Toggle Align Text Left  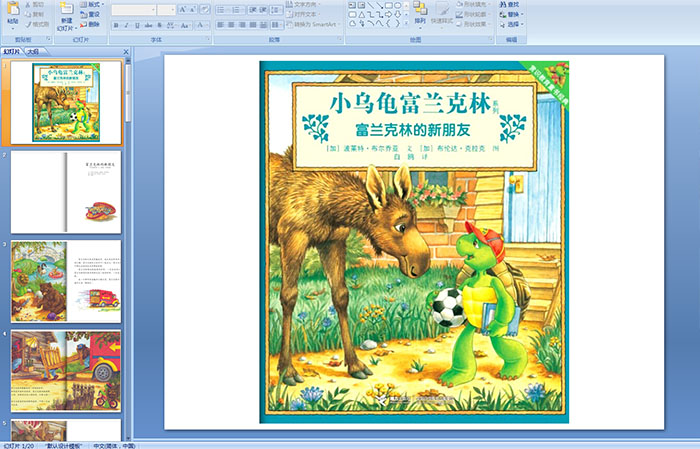coord(221,25)
